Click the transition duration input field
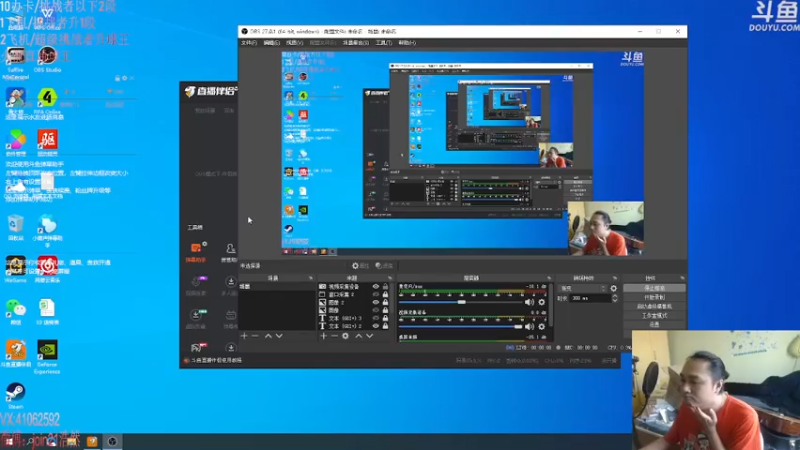The height and width of the screenshot is (450, 800). click(x=590, y=298)
